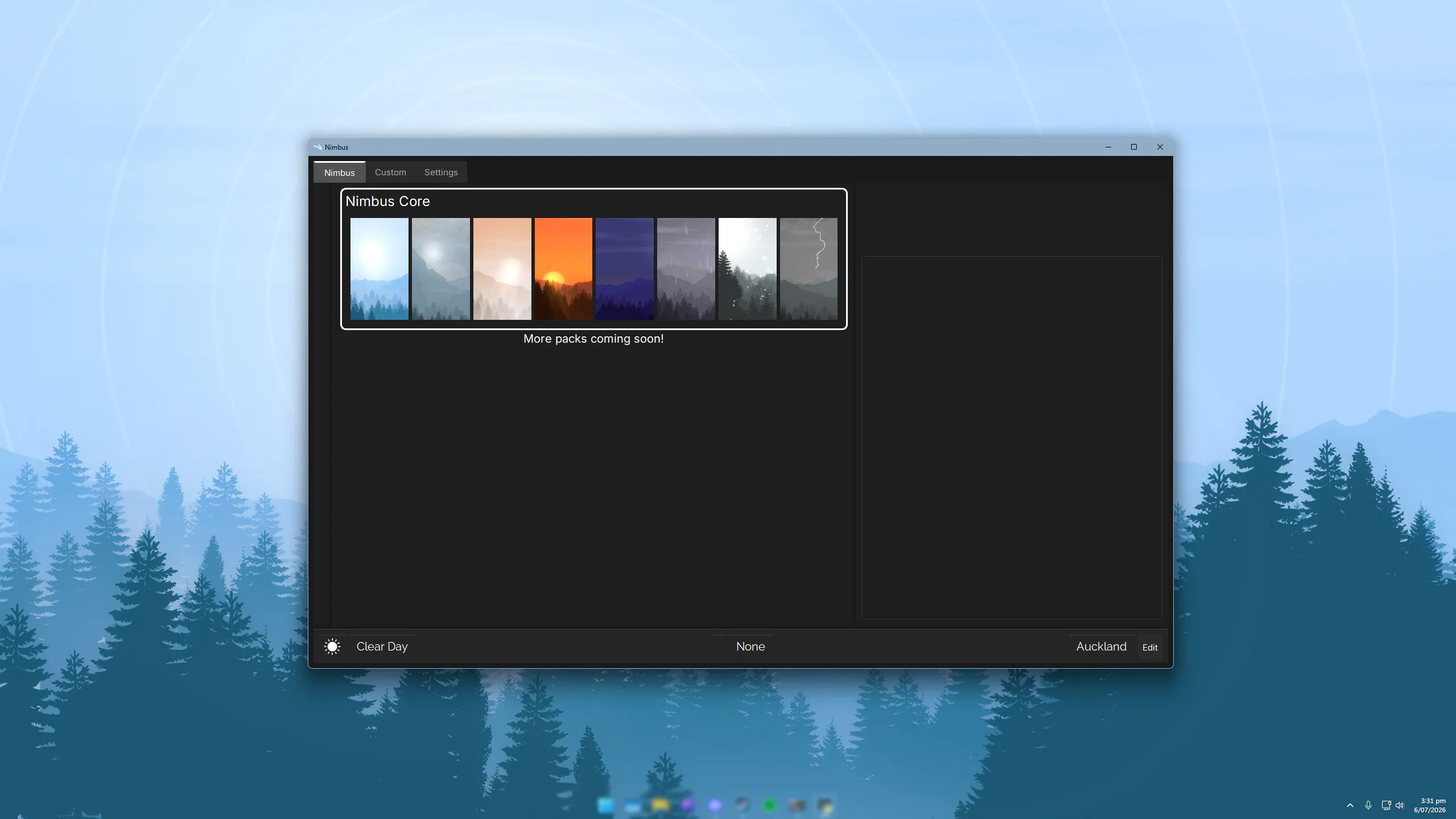Minimize the Nimbus window
The width and height of the screenshot is (1456, 819).
[1108, 147]
